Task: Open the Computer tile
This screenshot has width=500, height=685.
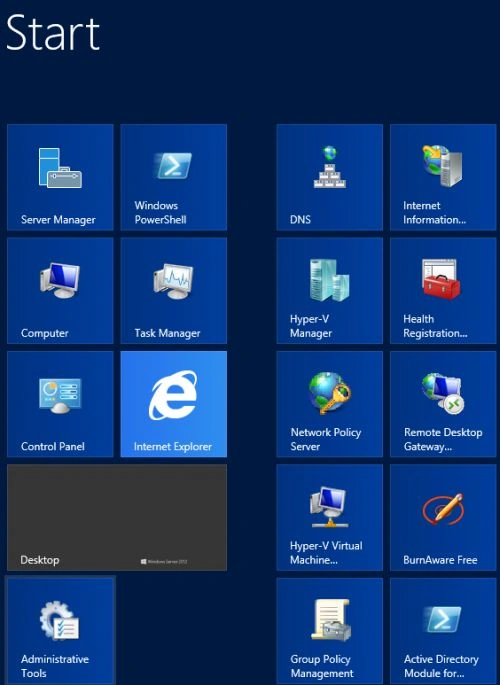Action: pyautogui.click(x=60, y=291)
